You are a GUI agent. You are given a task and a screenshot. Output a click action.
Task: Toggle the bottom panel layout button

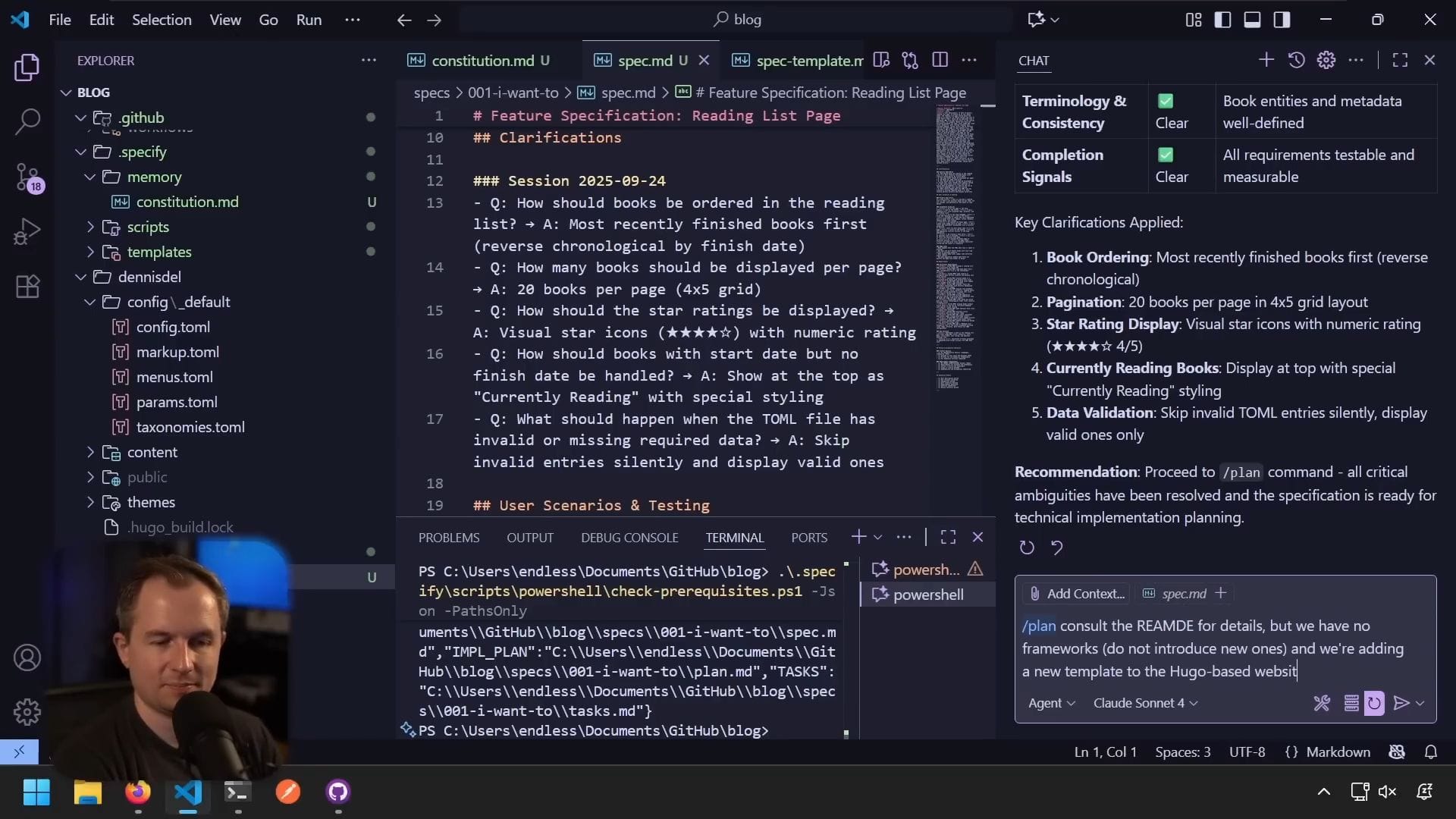(1252, 20)
